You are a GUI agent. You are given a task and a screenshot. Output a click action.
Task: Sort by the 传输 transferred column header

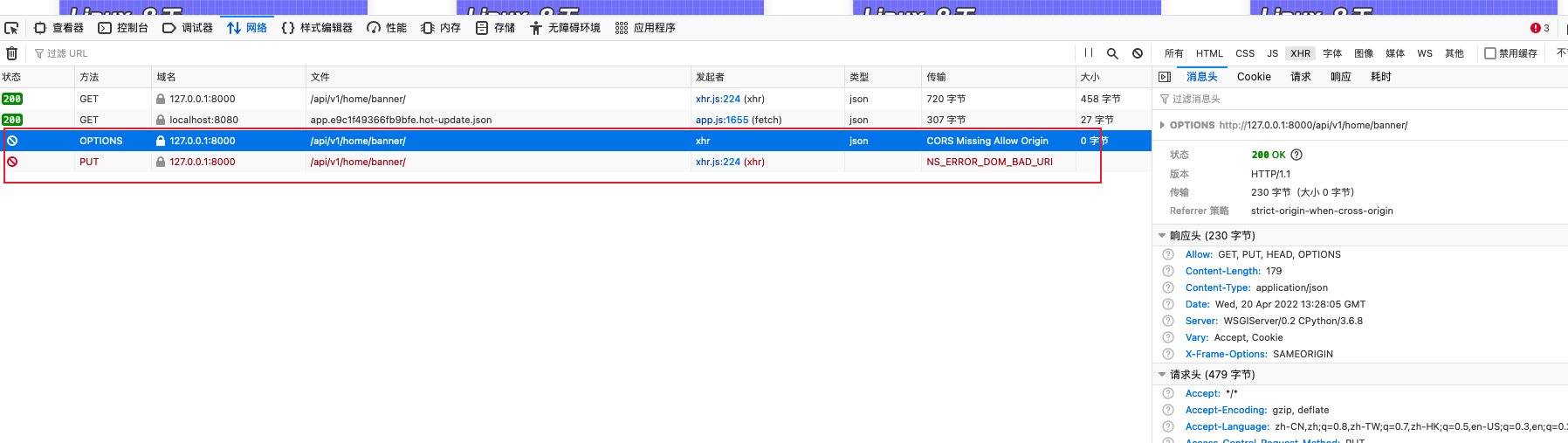coord(999,77)
